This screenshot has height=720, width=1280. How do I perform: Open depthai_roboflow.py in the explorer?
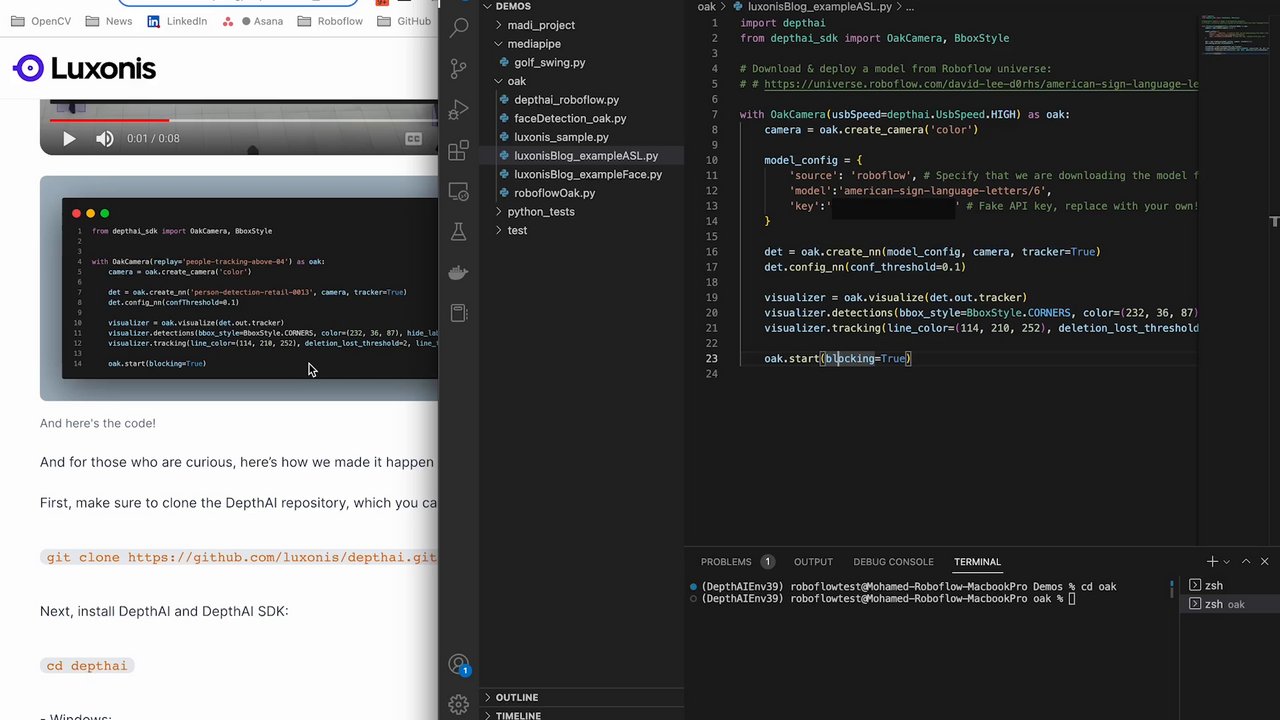click(x=566, y=100)
